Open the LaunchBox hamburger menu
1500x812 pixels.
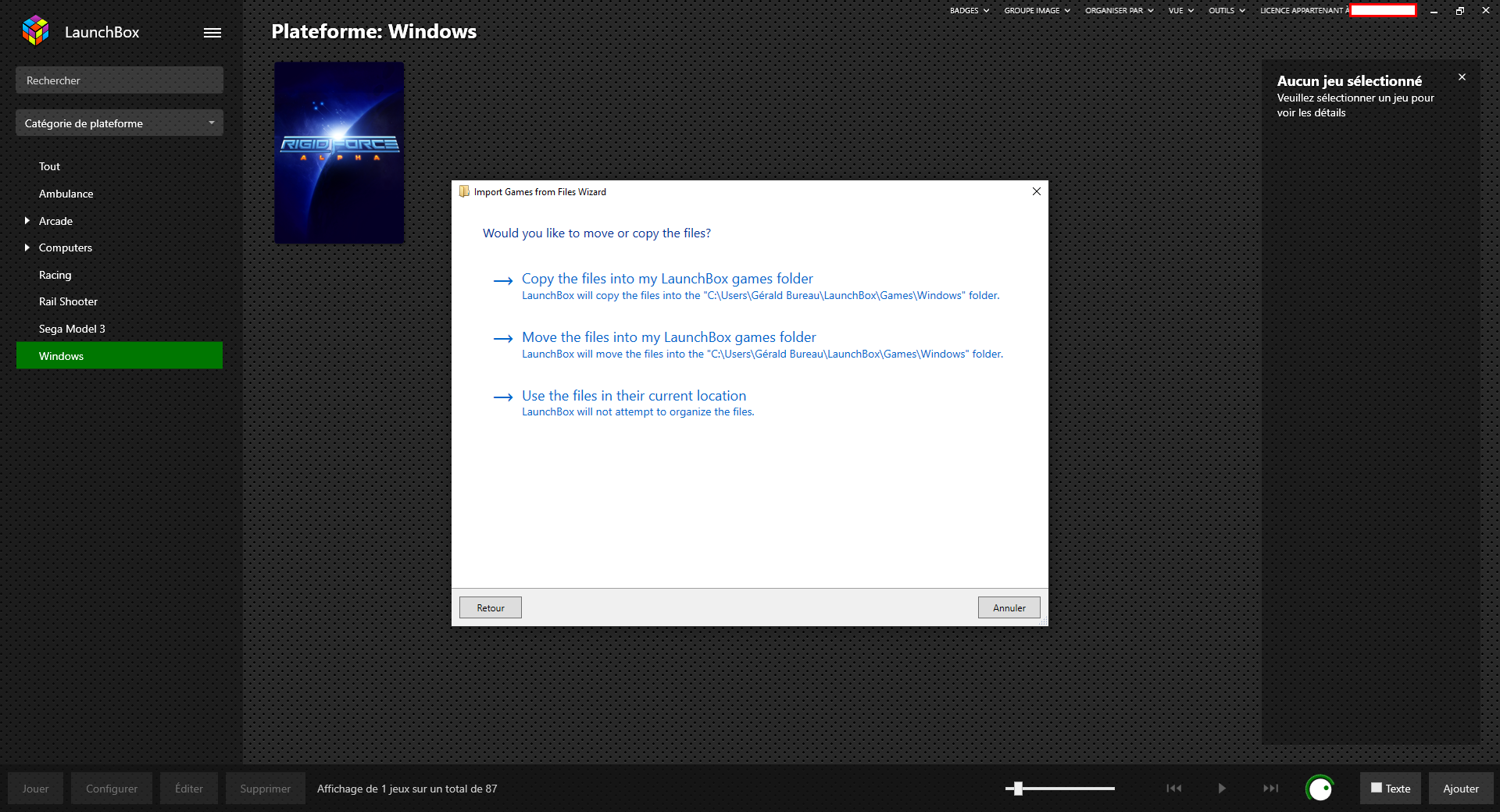click(x=212, y=33)
